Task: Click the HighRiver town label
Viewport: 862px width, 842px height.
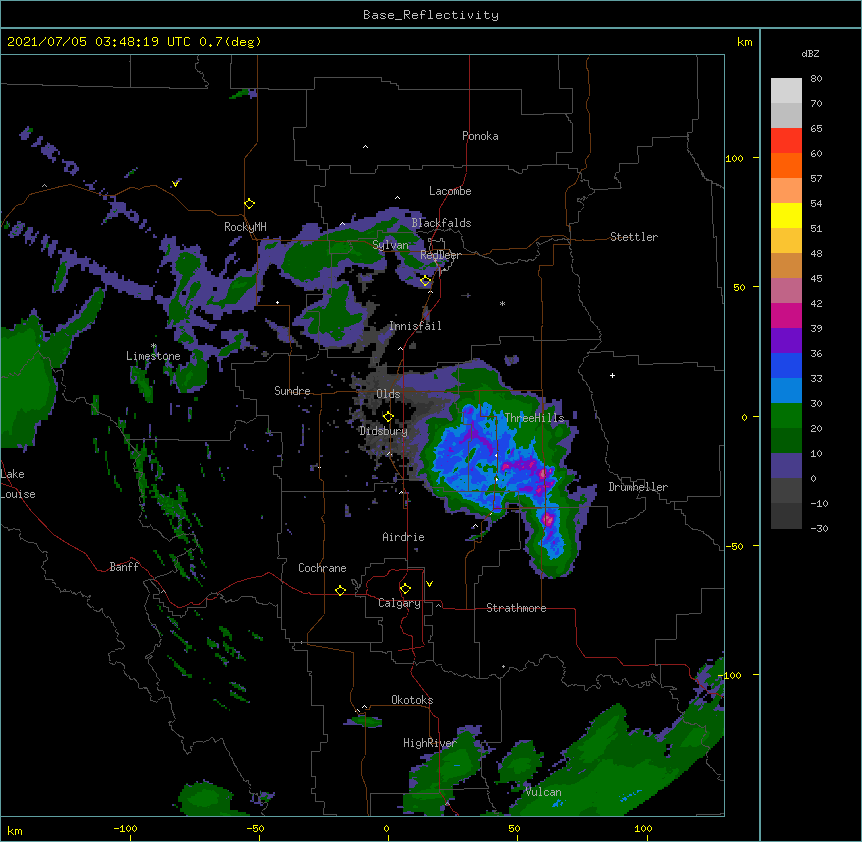Action: [430, 743]
